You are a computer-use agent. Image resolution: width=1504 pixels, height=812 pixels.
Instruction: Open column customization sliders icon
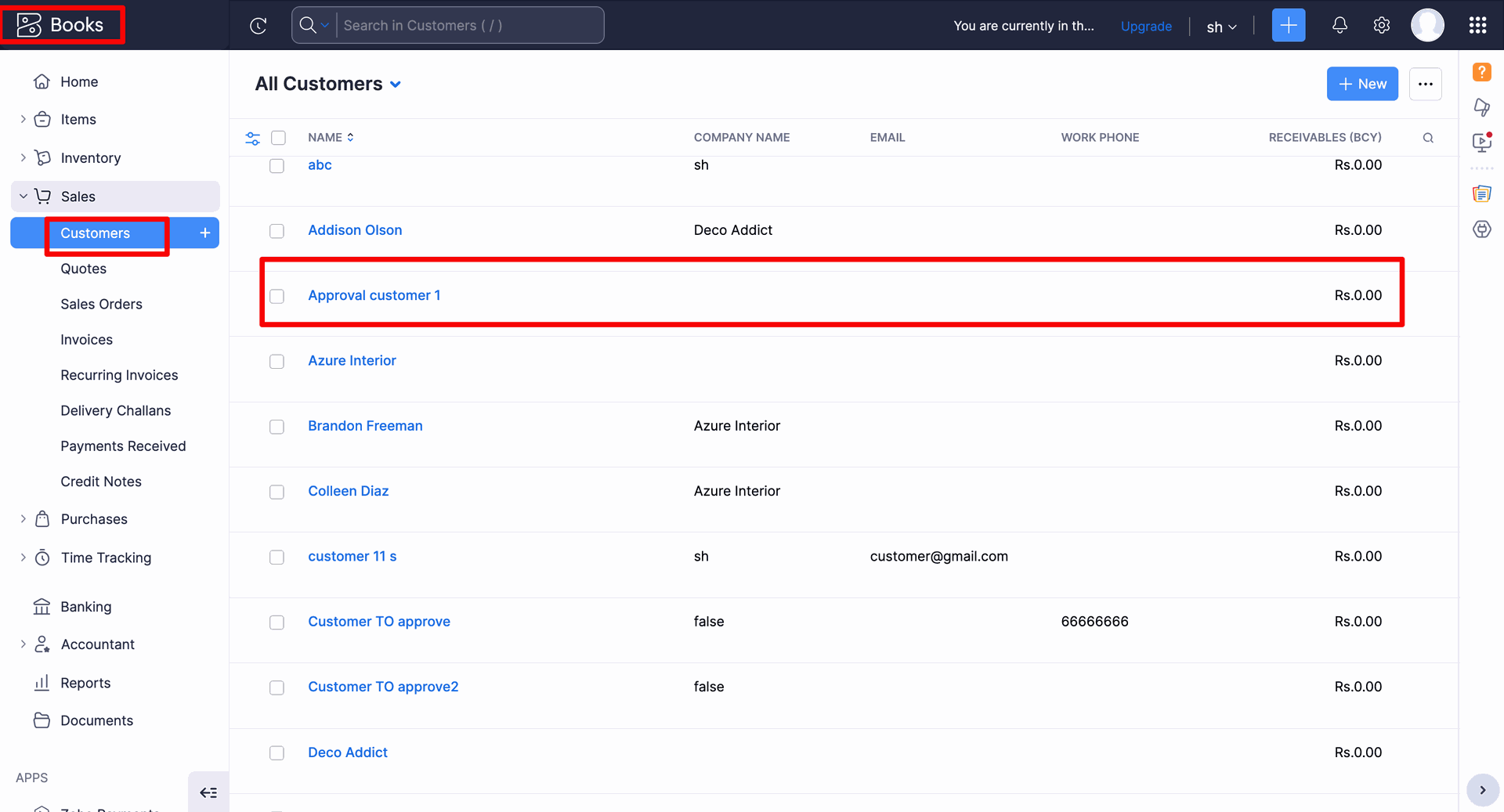[252, 138]
